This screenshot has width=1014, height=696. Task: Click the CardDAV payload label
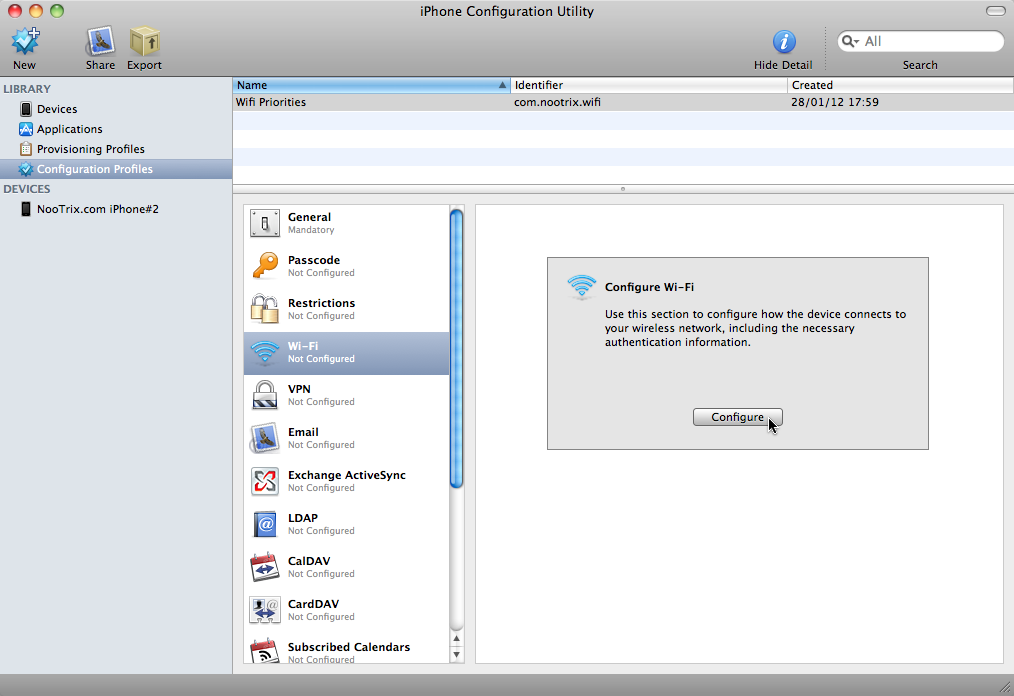click(x=314, y=604)
